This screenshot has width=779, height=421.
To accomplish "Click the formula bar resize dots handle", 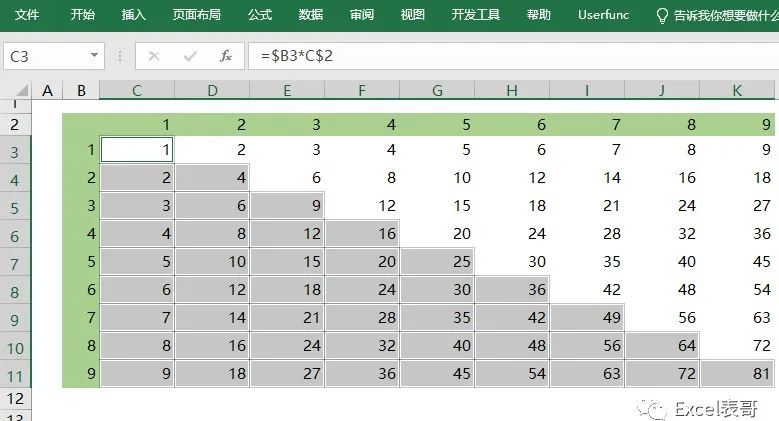I will pyautogui.click(x=120, y=56).
